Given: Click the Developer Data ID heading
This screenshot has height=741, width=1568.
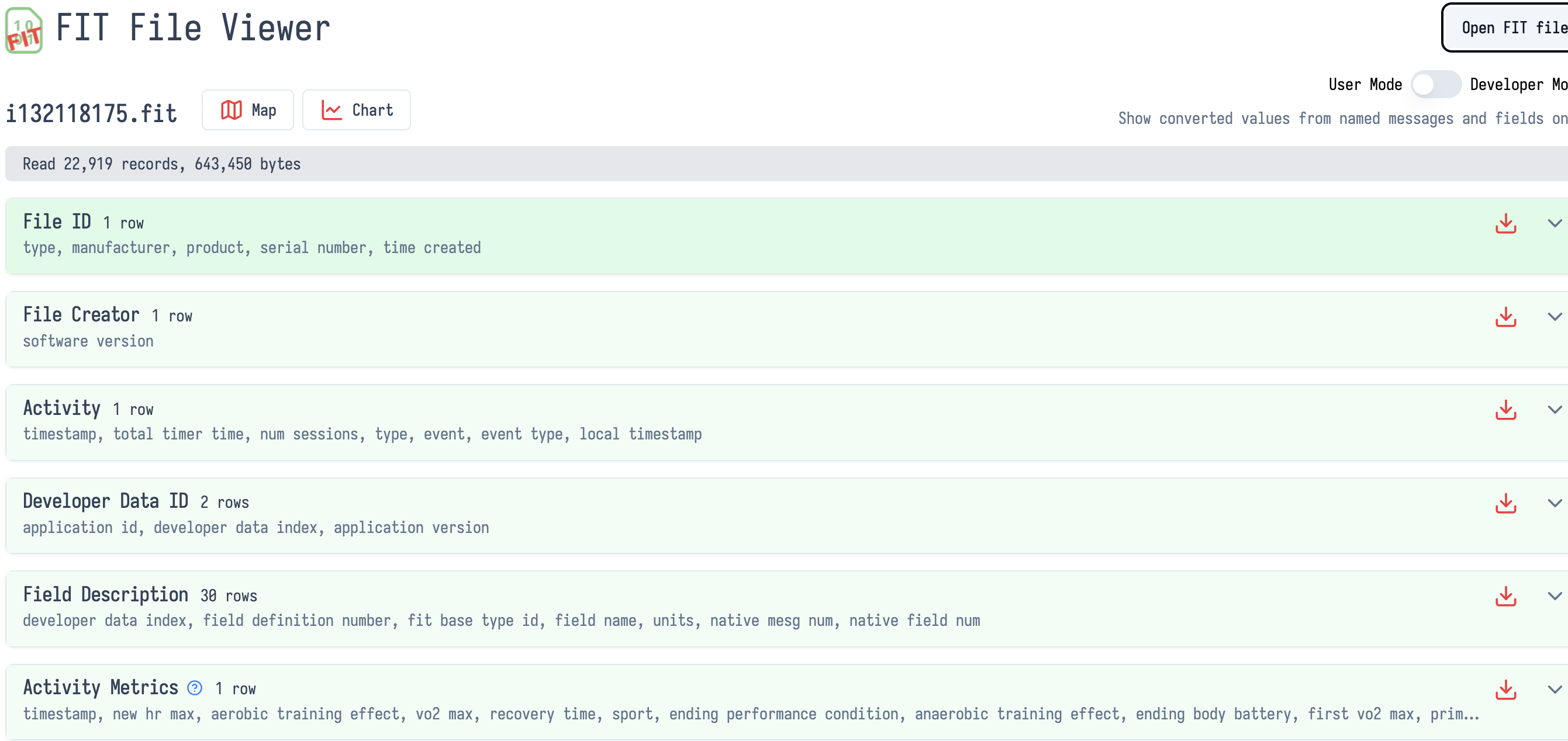Looking at the screenshot, I should (106, 501).
